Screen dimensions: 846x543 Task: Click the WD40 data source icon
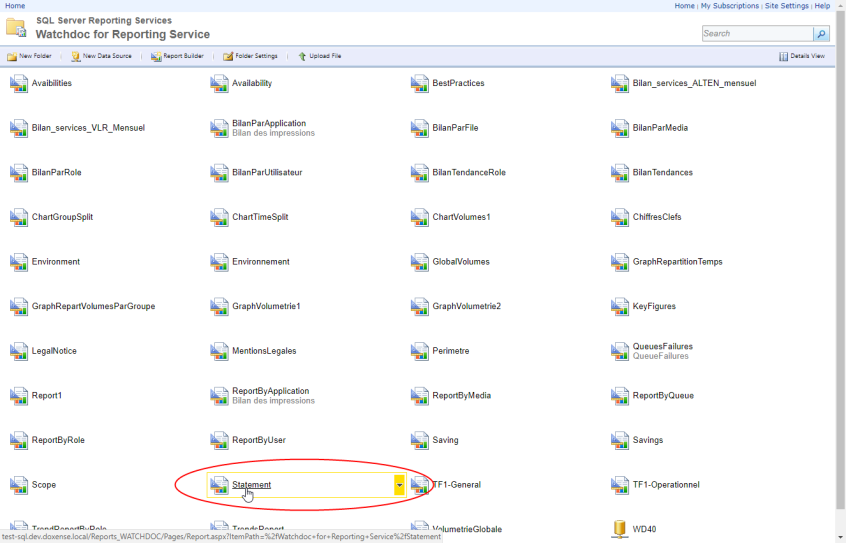point(620,529)
